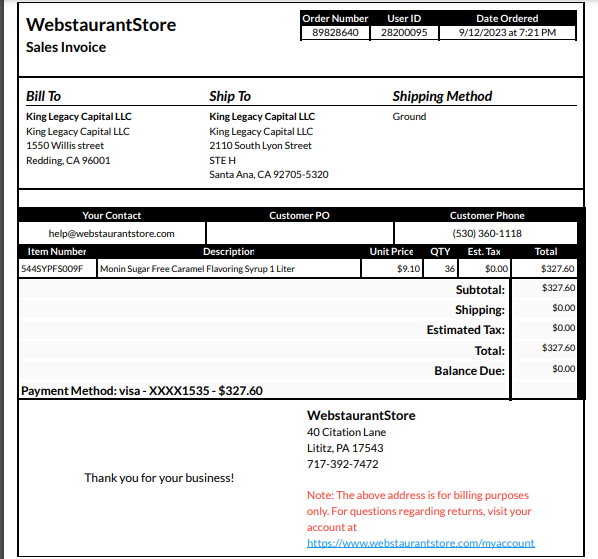Click the Sales Invoice subtitle
Screen dimensions: 598x559
(66, 47)
